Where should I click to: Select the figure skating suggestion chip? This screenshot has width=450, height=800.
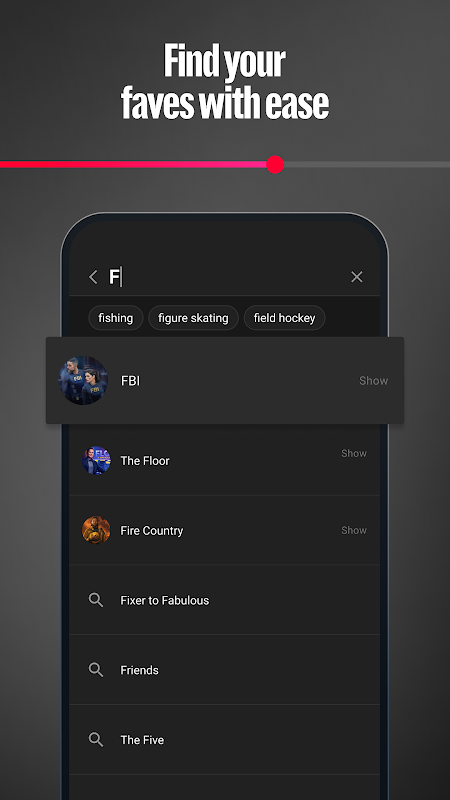tap(193, 318)
